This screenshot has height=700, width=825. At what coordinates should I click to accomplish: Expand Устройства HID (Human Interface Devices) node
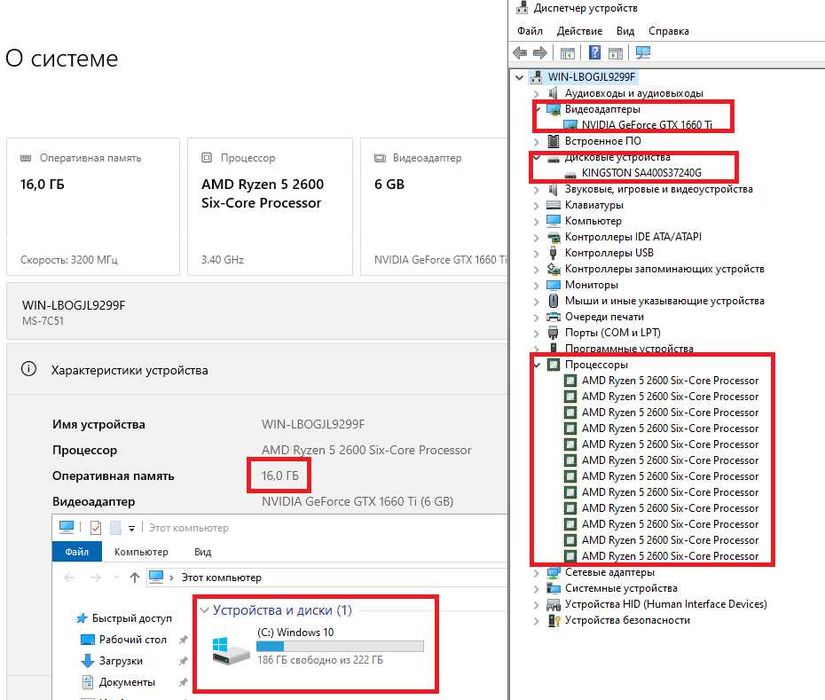(536, 605)
